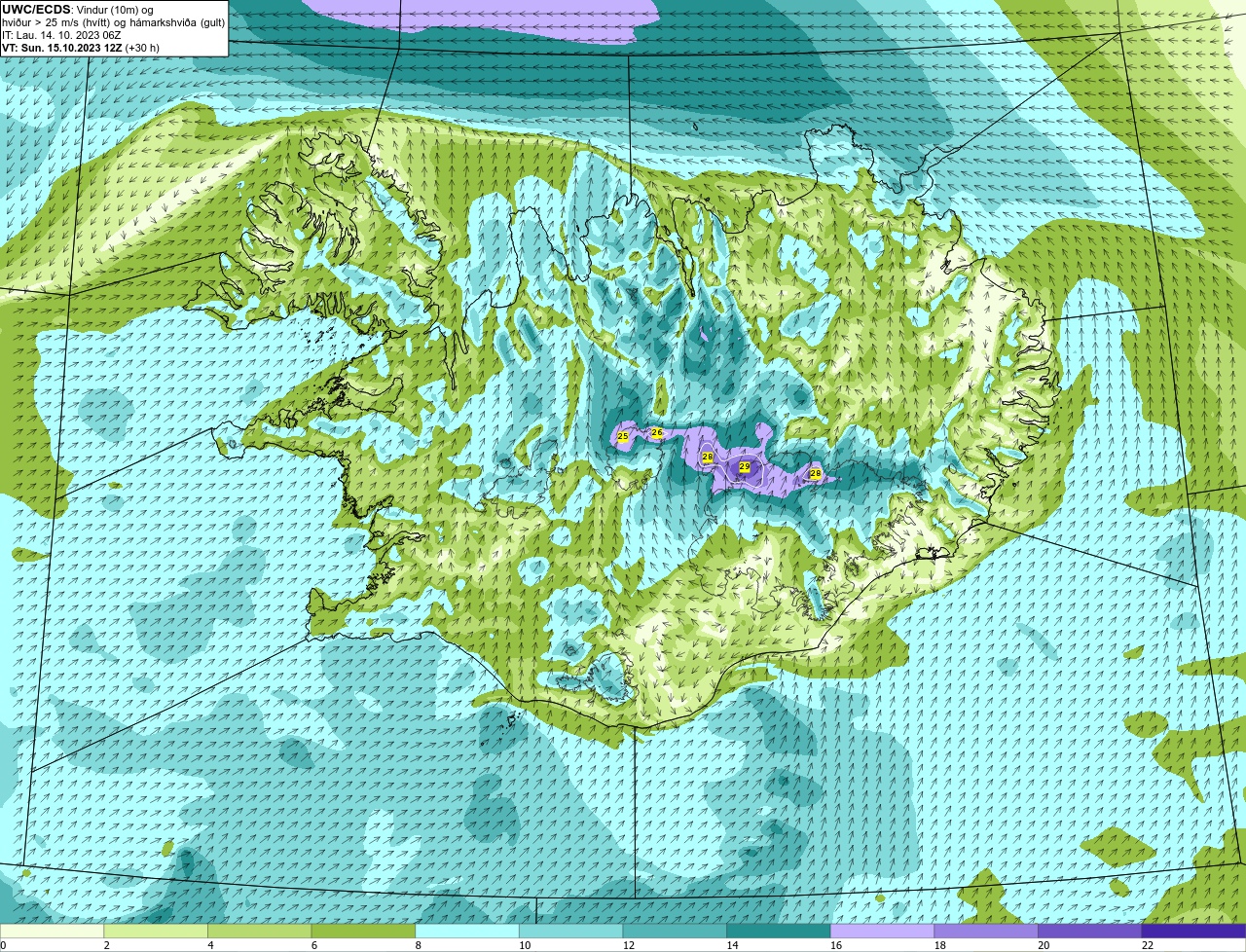Click the 4–6 m/s green legend swatch
Image resolution: width=1246 pixels, height=952 pixels.
[259, 932]
